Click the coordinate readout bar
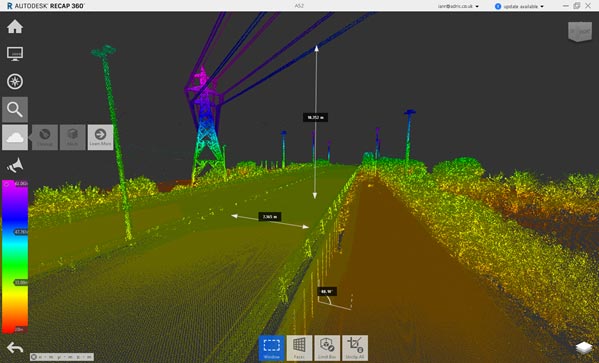Screen dimensions: 599x363 [x=62, y=357]
